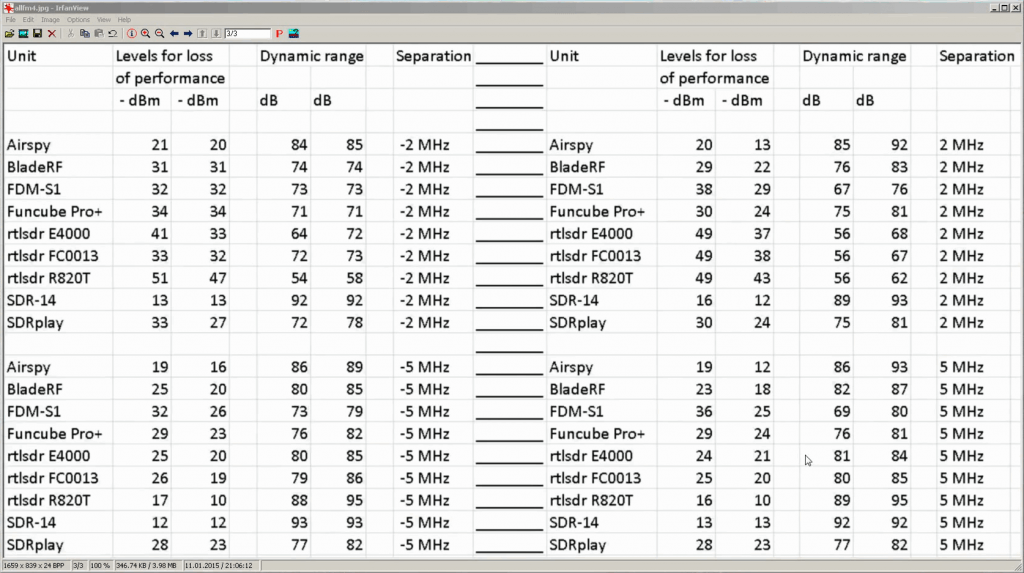The height and width of the screenshot is (573, 1024).
Task: Zoom in with the magnifier plus icon
Action: [x=146, y=33]
